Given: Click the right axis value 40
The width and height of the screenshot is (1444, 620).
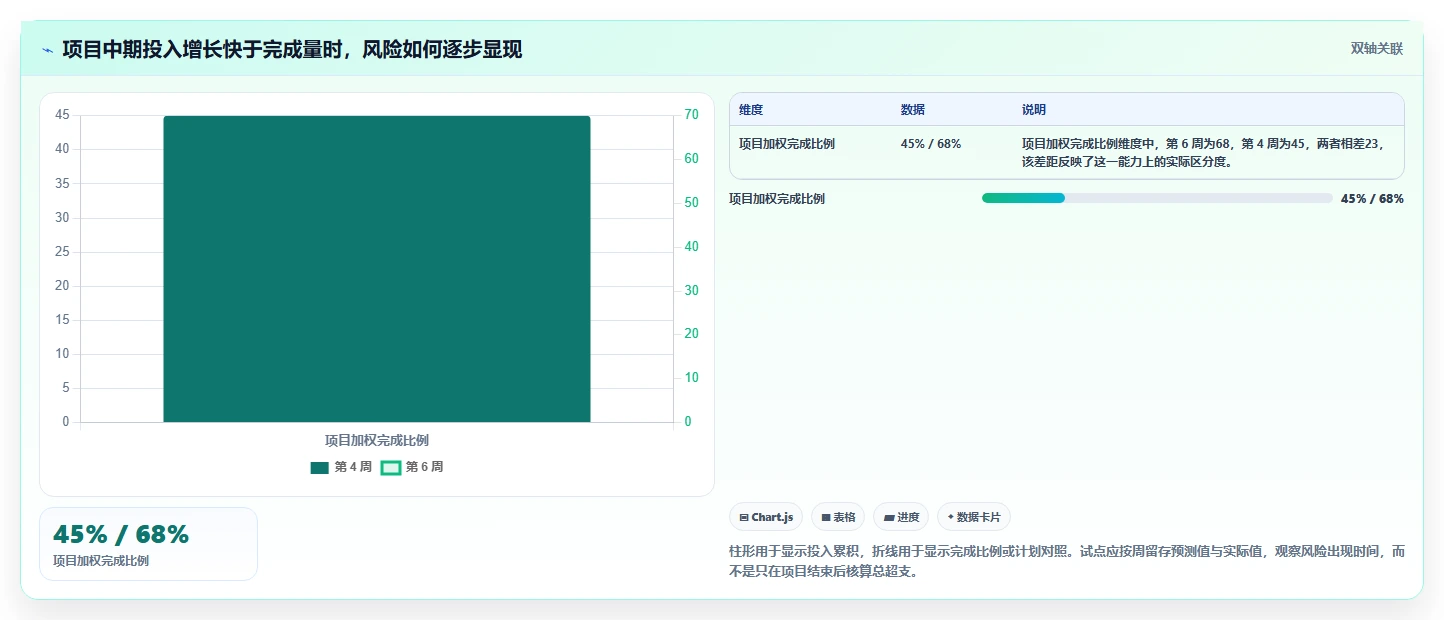Looking at the screenshot, I should coord(691,246).
